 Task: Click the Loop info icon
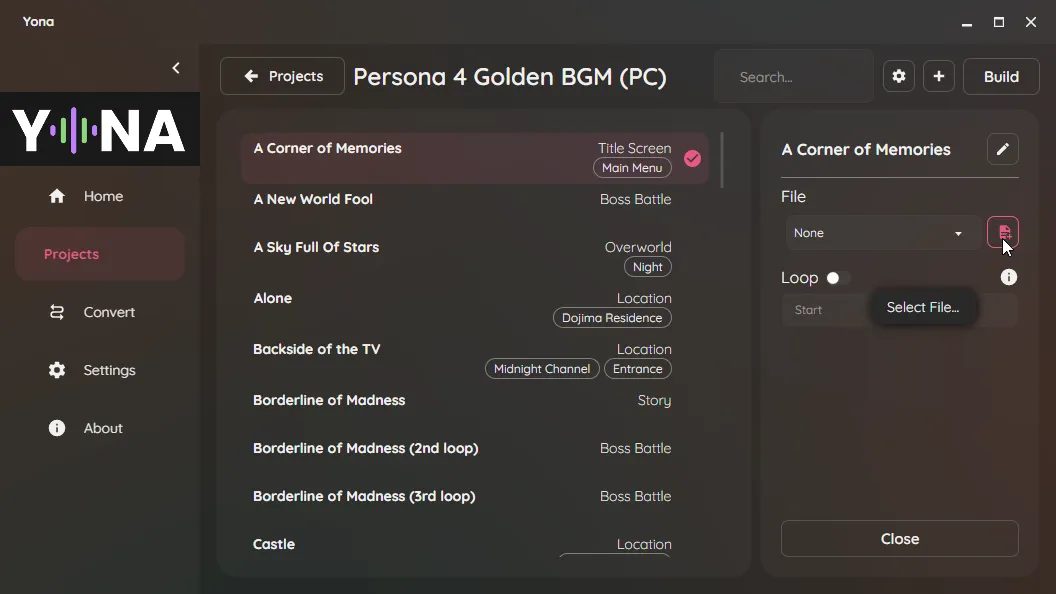click(1009, 277)
